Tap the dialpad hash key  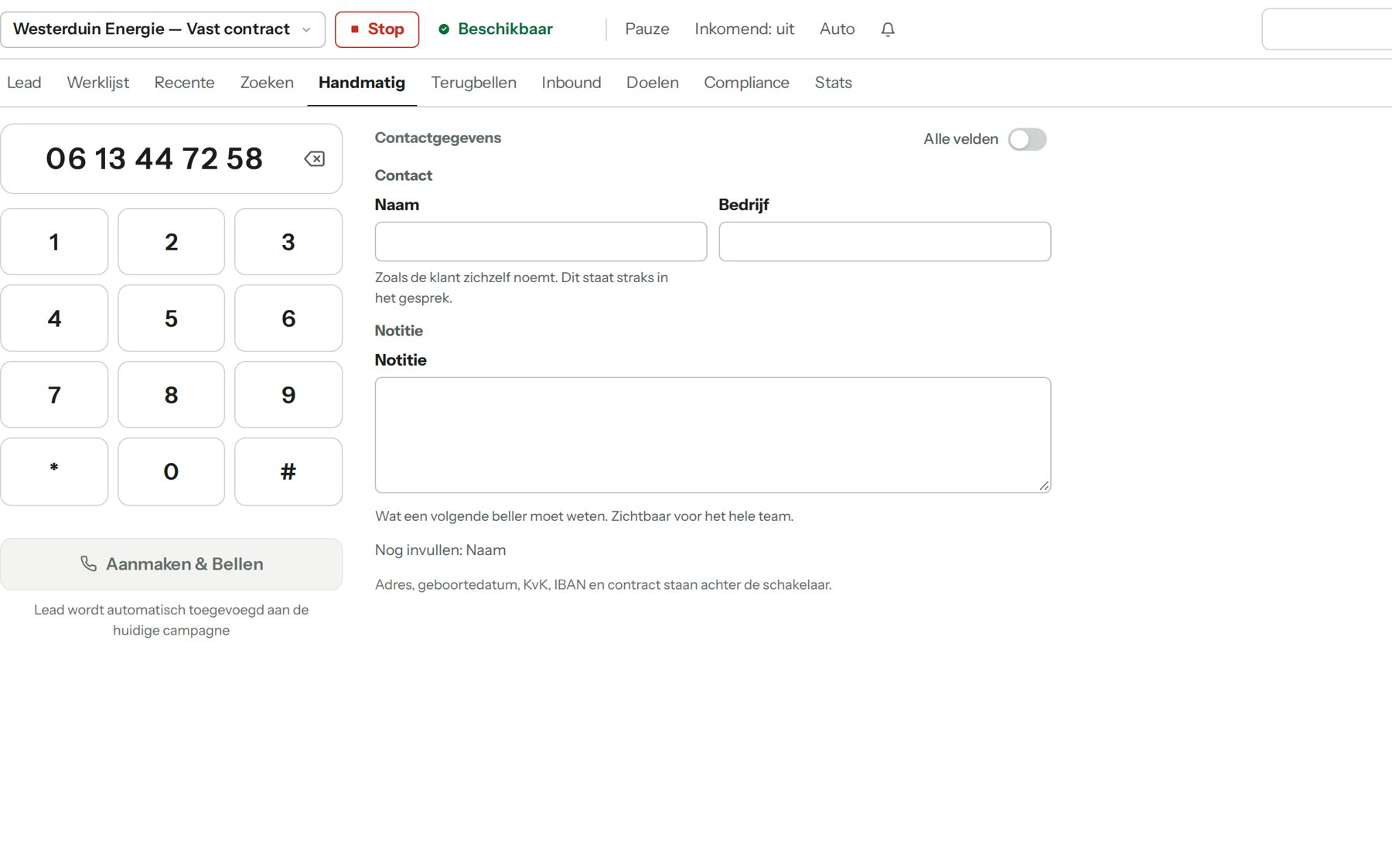tap(288, 471)
